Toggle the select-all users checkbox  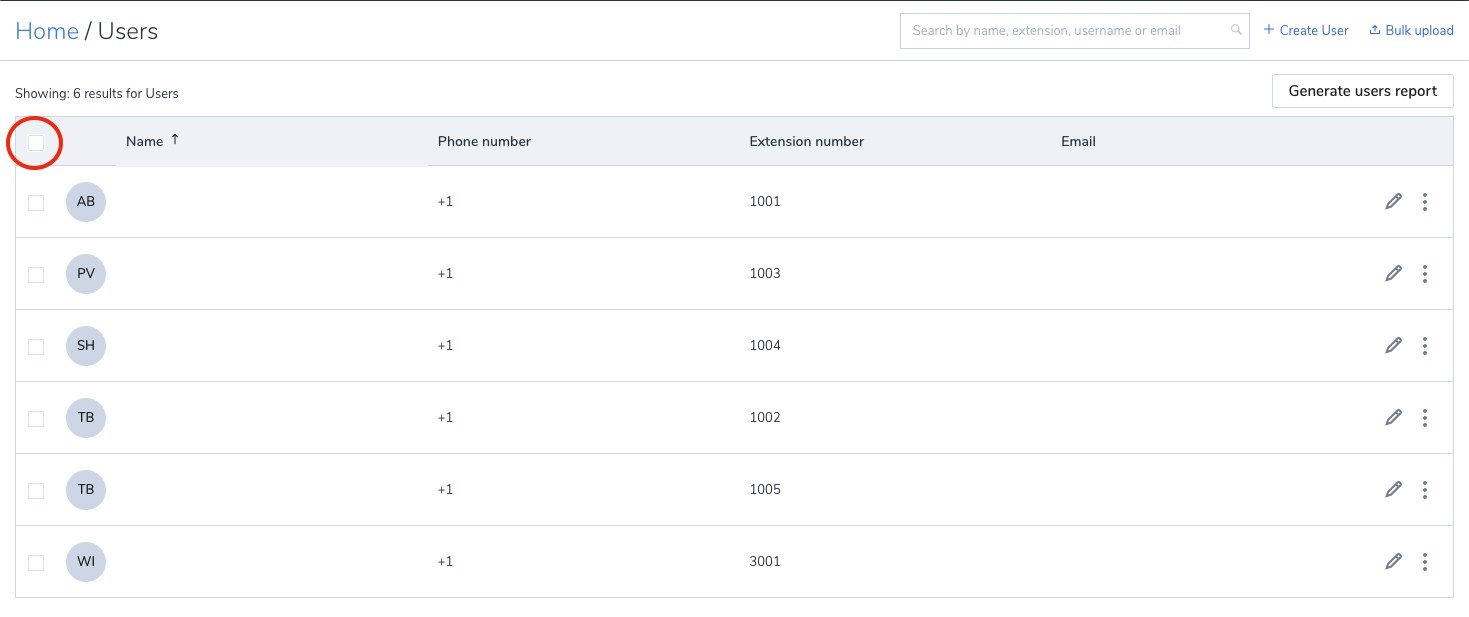click(x=36, y=143)
